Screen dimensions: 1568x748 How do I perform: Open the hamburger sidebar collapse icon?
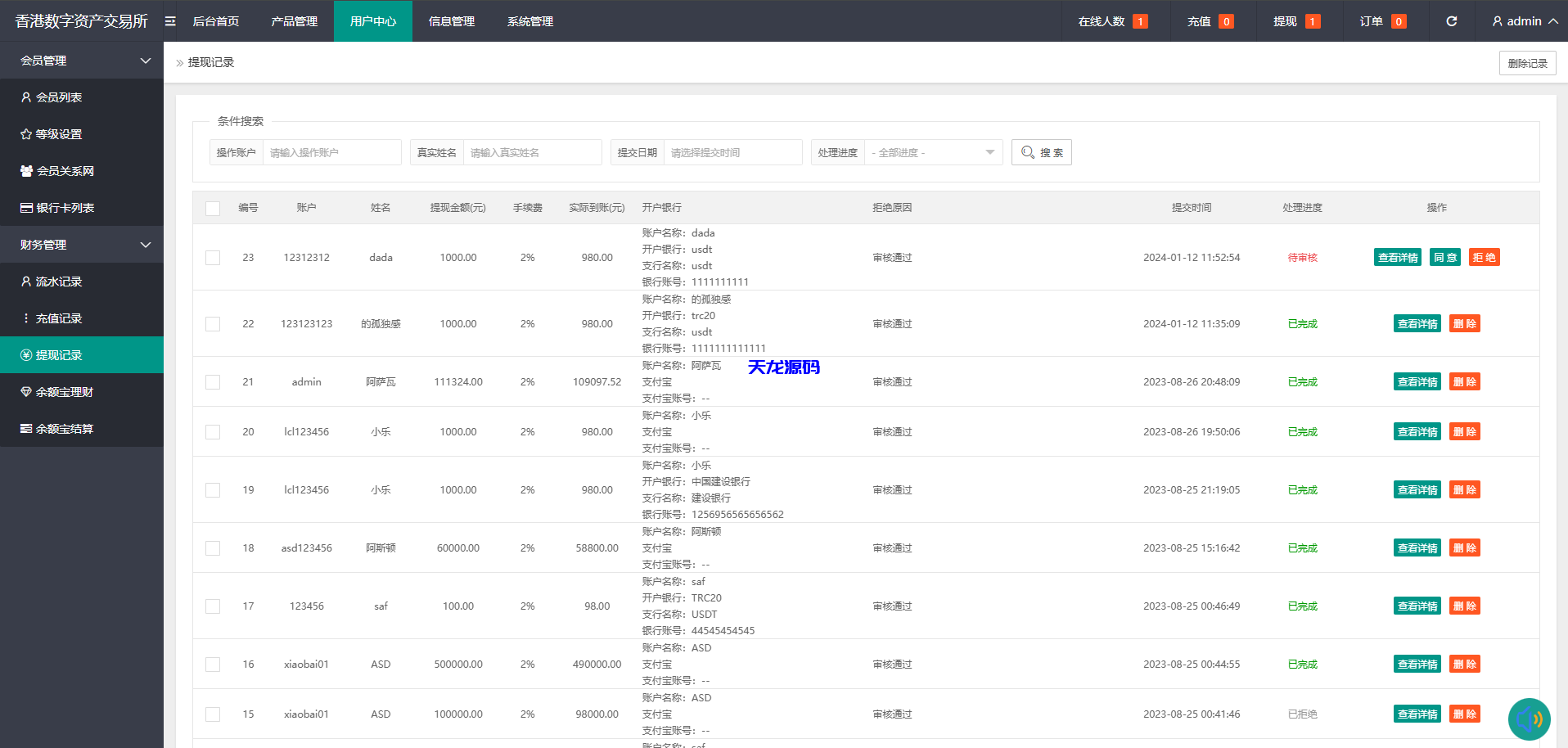169,21
